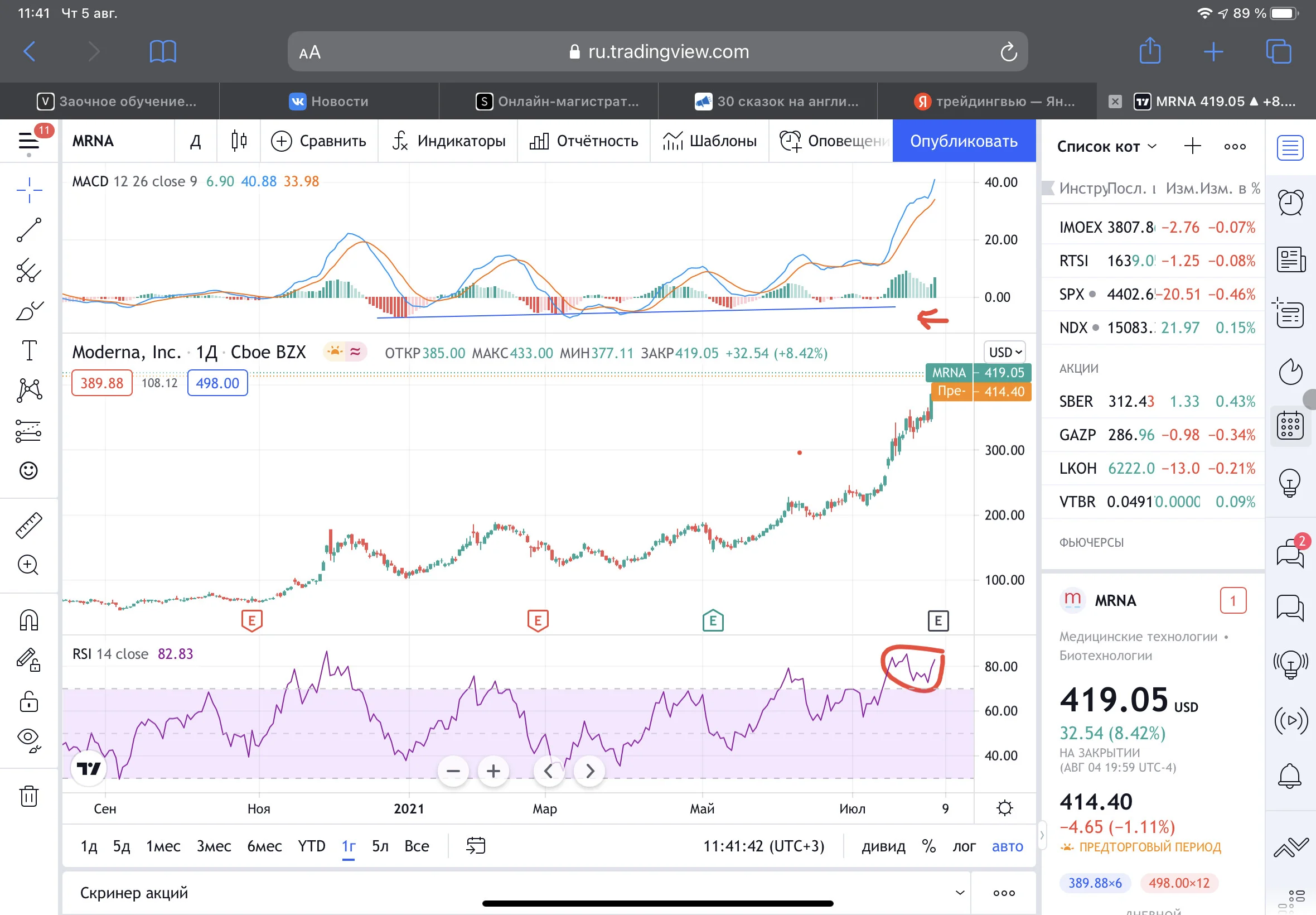Viewport: 1316px width, 915px height.
Task: Click the MRNA symbol search field
Action: 118,141
